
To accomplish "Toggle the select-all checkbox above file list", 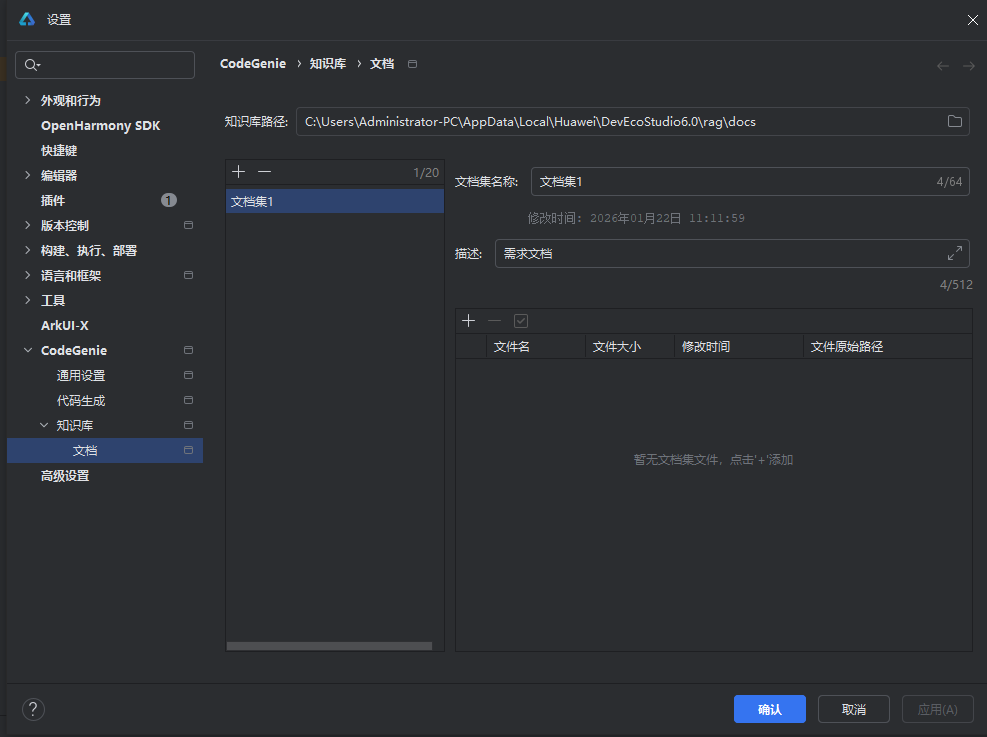I will coord(521,320).
